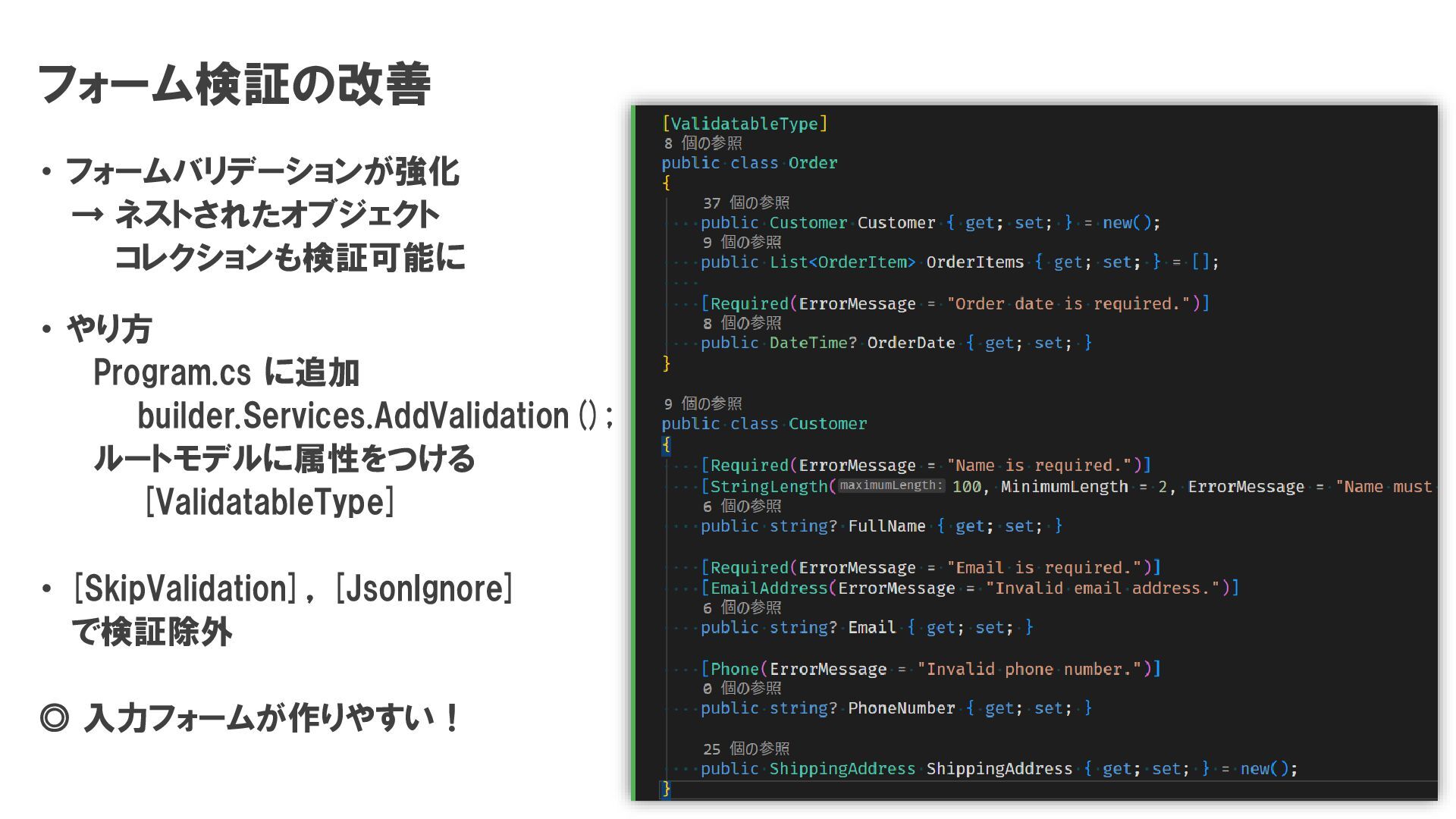Click the 'Order date is required.' string literal
This screenshot has height=819, width=1456.
click(x=1068, y=304)
